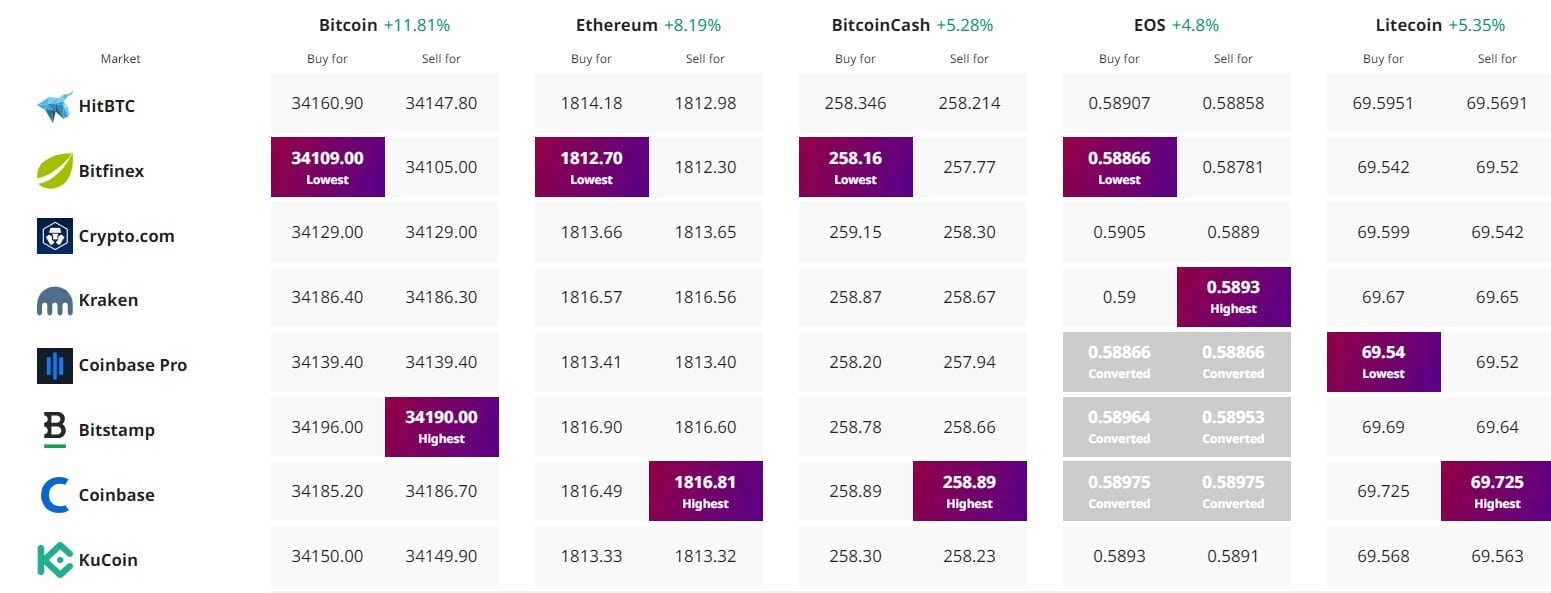The width and height of the screenshot is (1551, 593).
Task: Click the Bitcoin +11.81% change link
Action: click(417, 24)
